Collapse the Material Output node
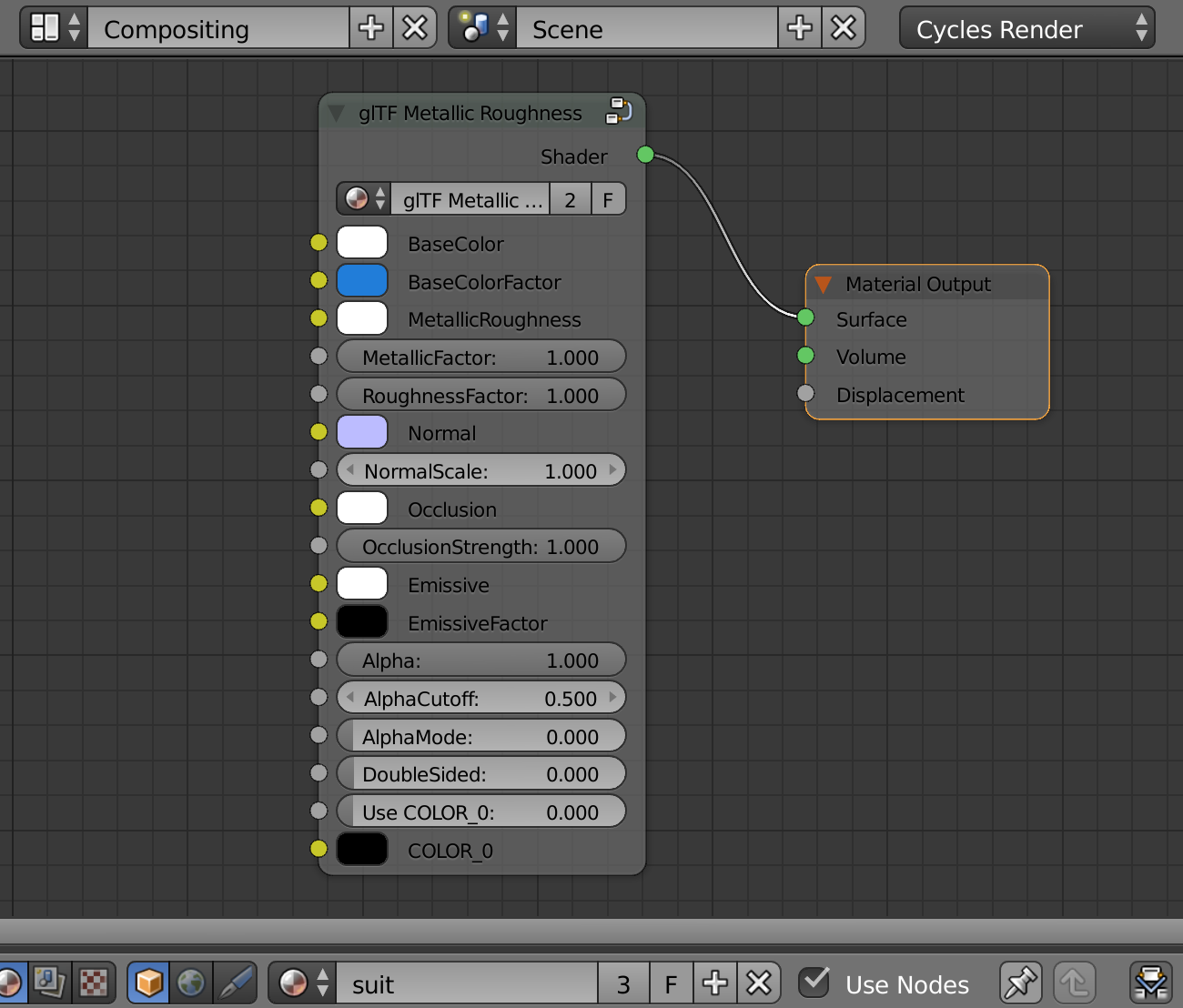The width and height of the screenshot is (1183, 1008). [824, 284]
